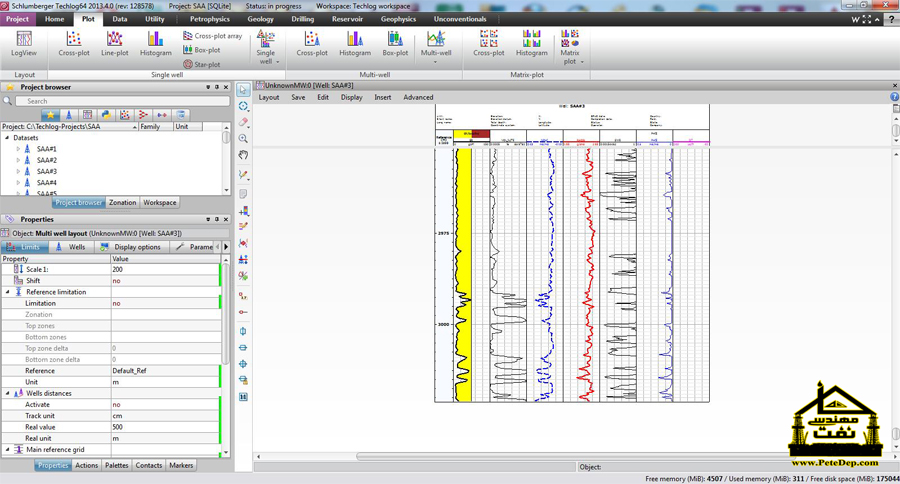Screen dimensions: 900x484
Task: Create a single-well Cross-plot
Action: (x=74, y=44)
